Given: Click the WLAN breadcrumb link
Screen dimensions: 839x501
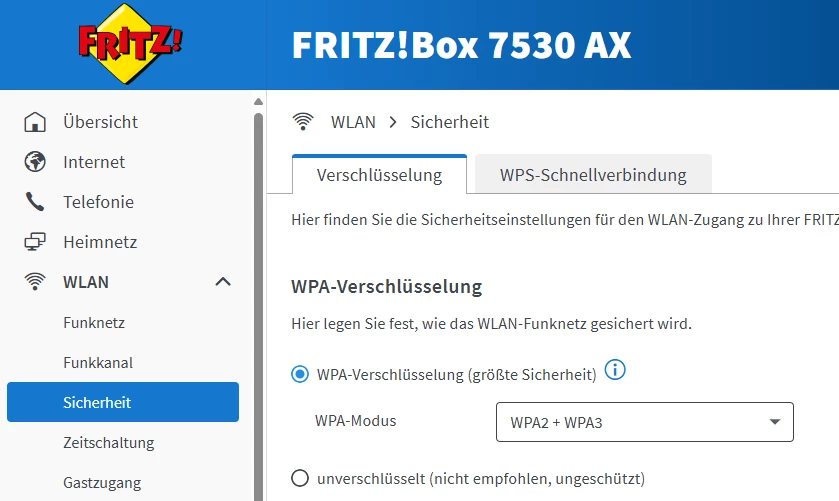Looking at the screenshot, I should pyautogui.click(x=353, y=122).
